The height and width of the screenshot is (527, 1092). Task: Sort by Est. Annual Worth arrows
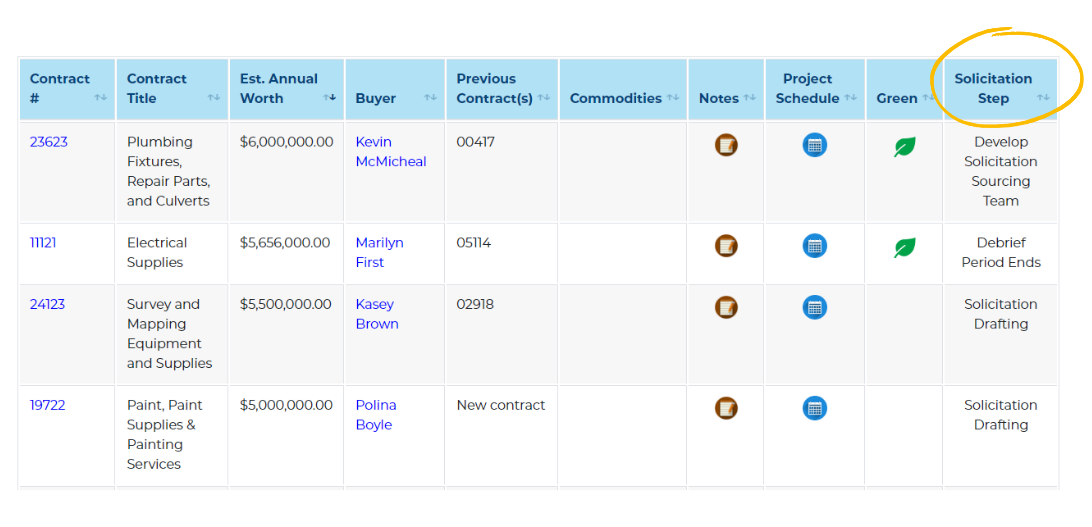(329, 98)
